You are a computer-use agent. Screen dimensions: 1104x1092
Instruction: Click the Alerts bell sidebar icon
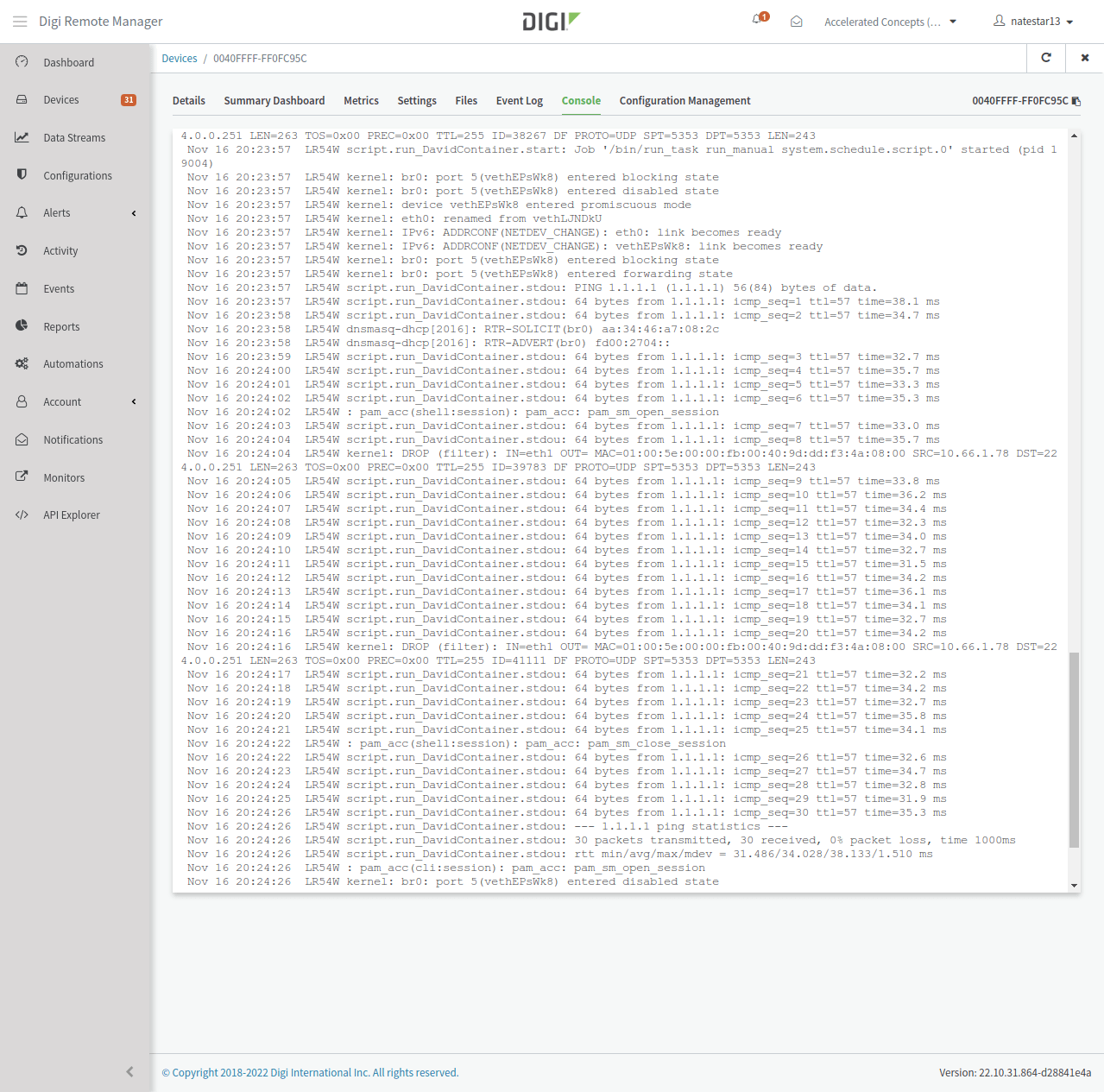[22, 212]
